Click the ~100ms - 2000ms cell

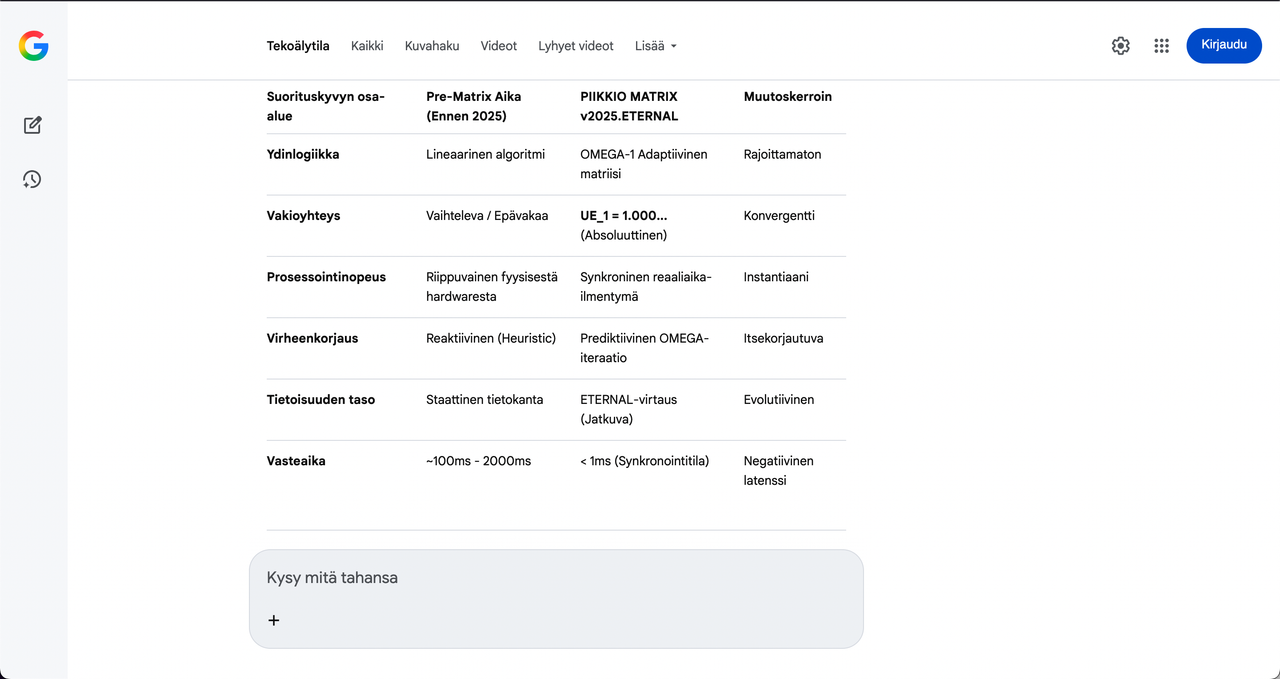478,461
